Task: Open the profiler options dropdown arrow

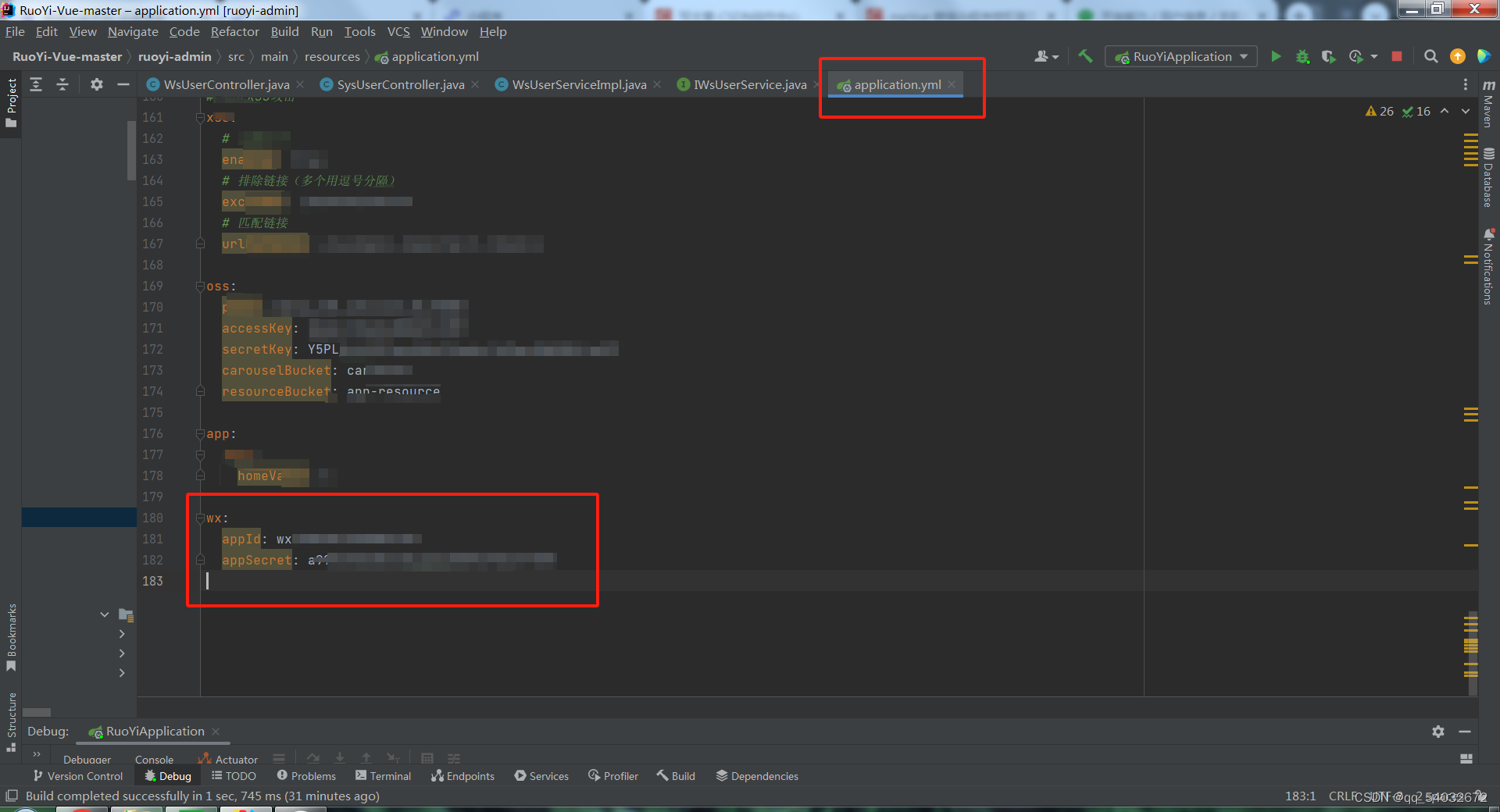Action: tap(1373, 56)
